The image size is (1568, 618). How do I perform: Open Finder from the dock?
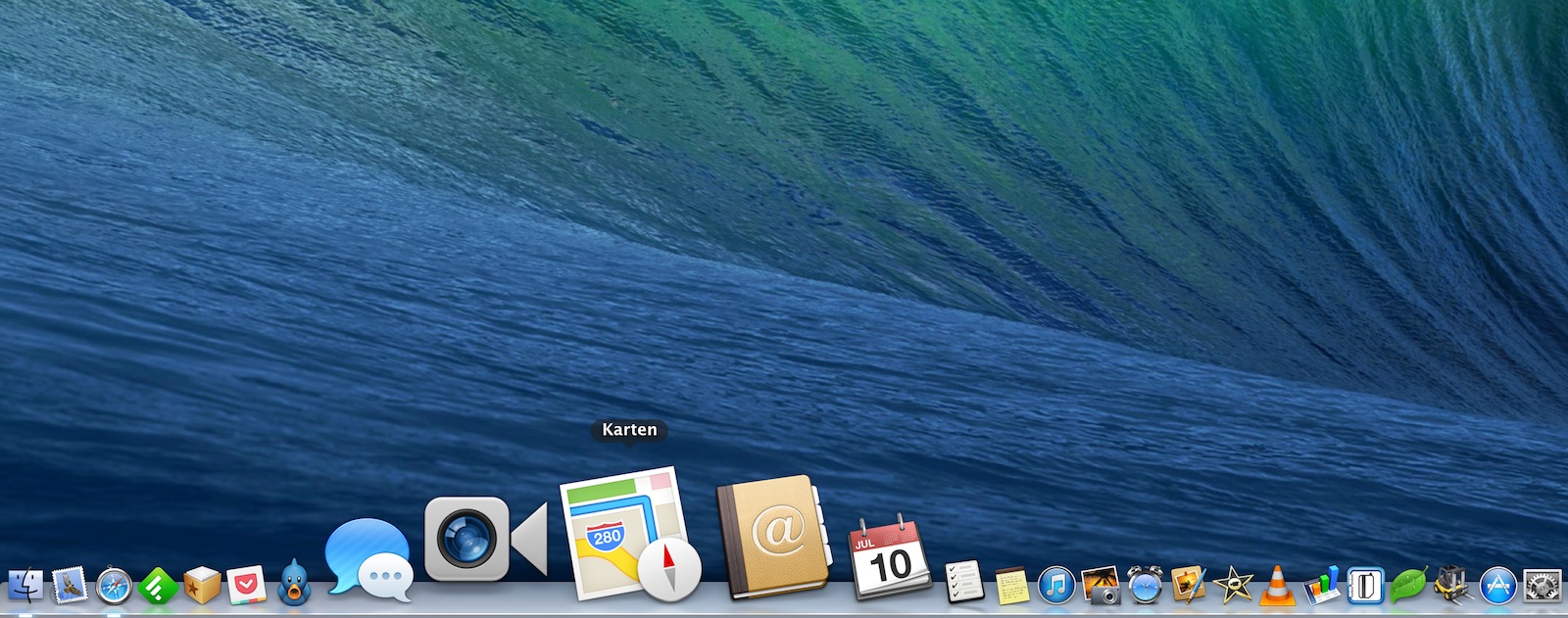(24, 586)
